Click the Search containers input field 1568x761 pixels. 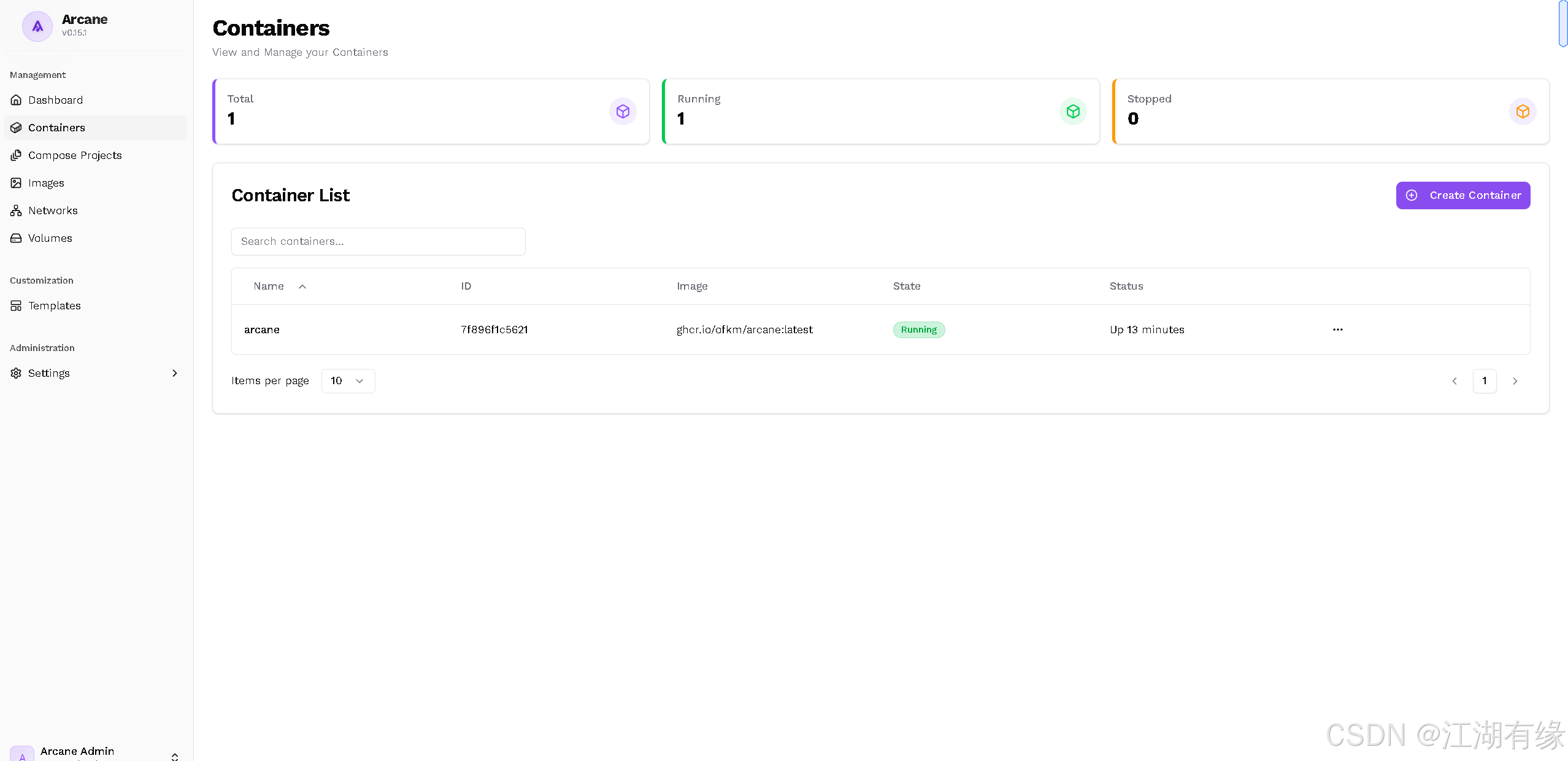point(378,241)
